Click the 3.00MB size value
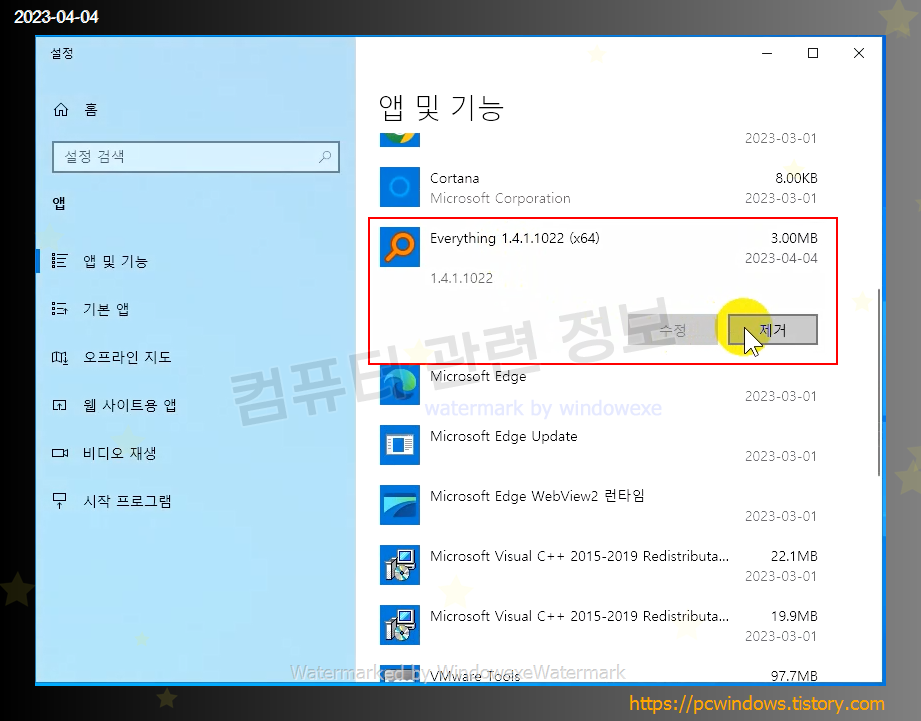Image resolution: width=921 pixels, height=721 pixels. [794, 238]
